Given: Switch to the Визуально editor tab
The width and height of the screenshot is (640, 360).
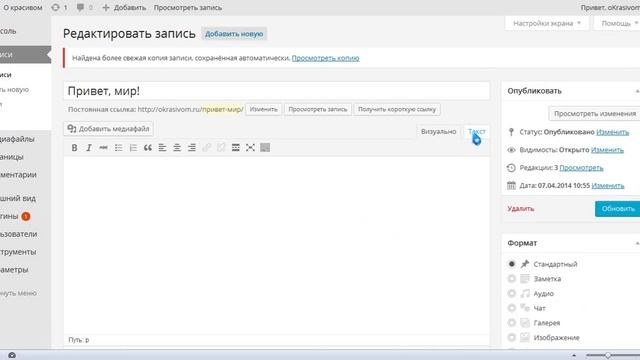Looking at the screenshot, I should tap(438, 131).
